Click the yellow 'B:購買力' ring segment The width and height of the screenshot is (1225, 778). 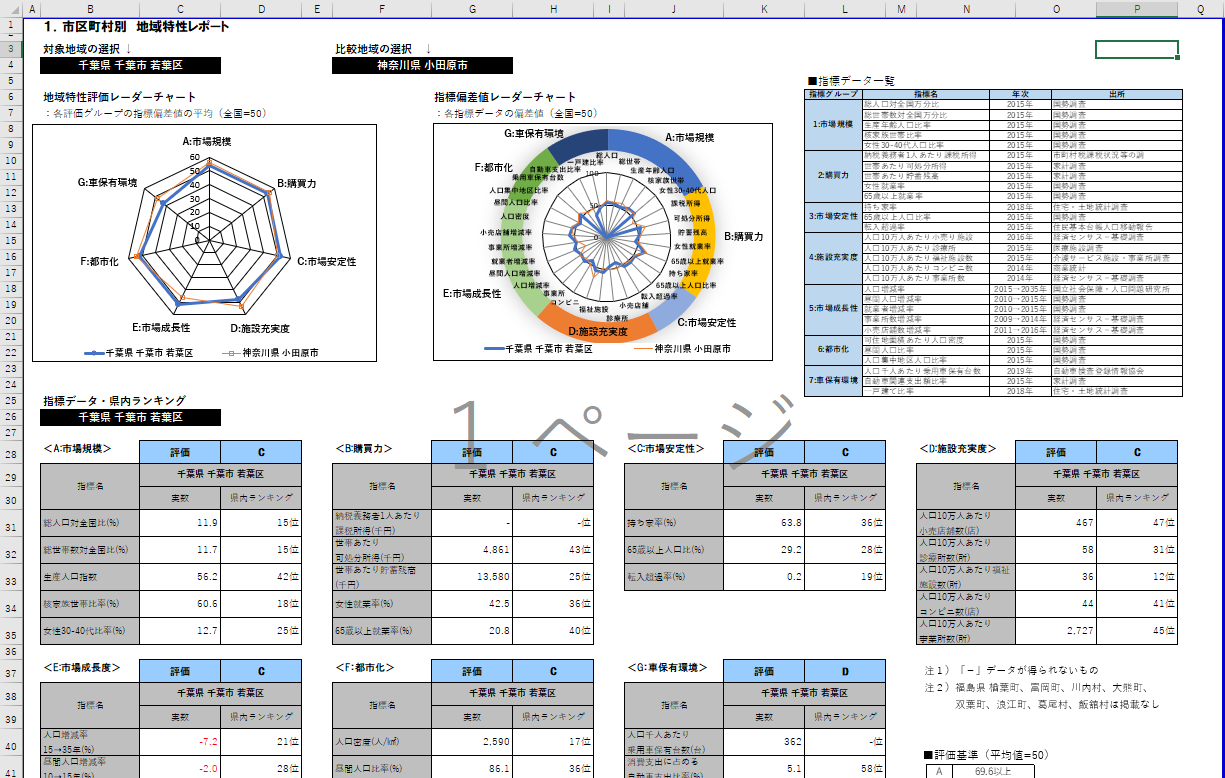pyautogui.click(x=705, y=235)
